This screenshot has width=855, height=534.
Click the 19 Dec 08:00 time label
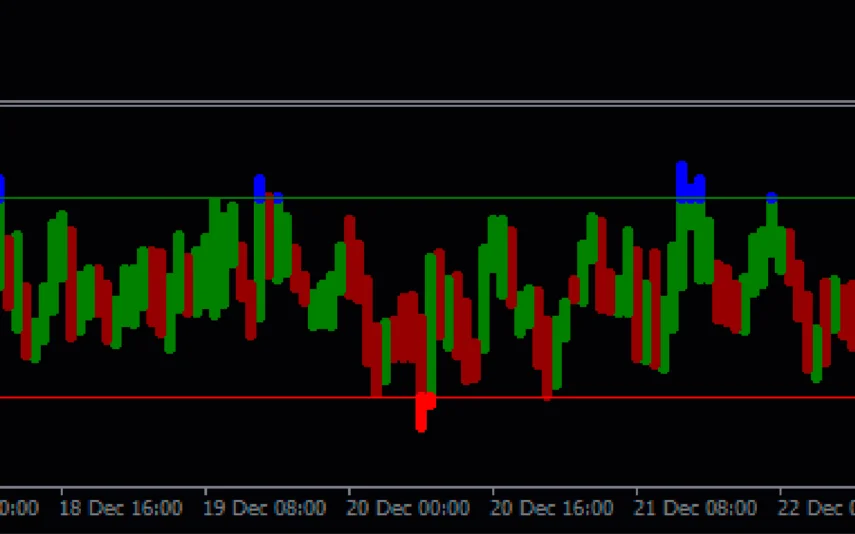tap(264, 509)
